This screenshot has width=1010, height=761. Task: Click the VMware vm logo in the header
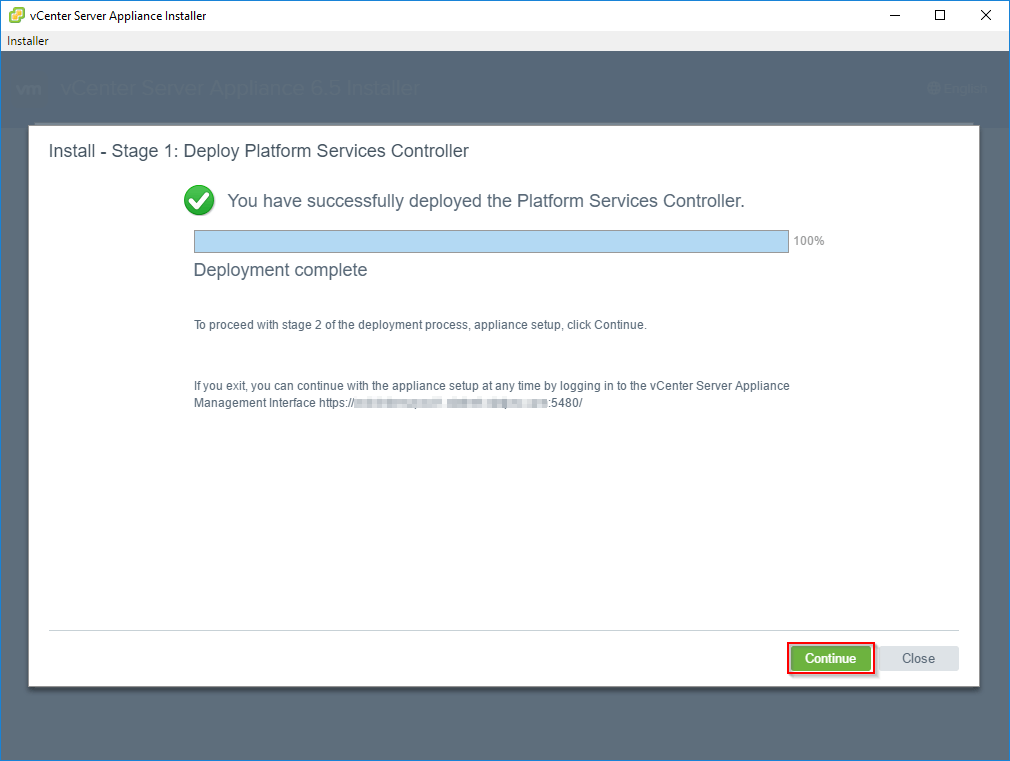tap(30, 88)
